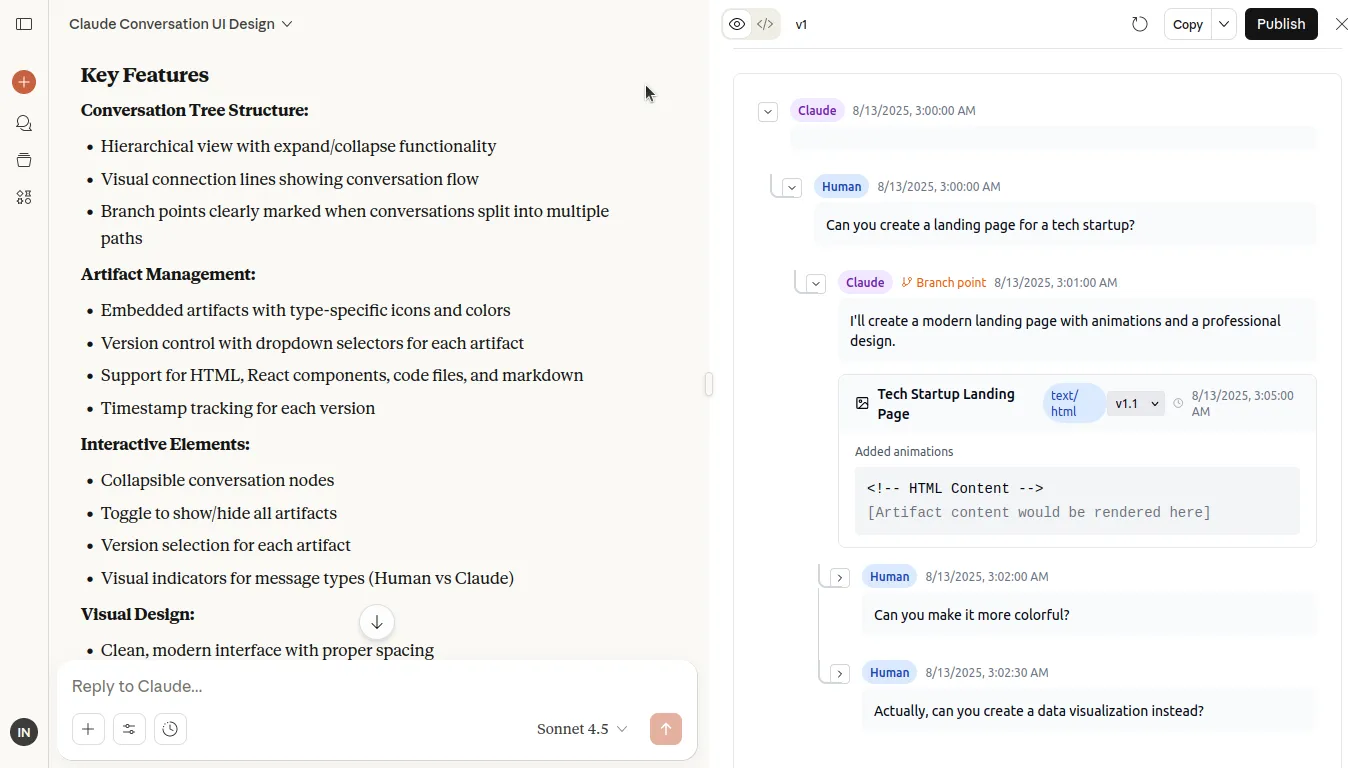
Task: Switch to artifact code view
Action: 765,24
